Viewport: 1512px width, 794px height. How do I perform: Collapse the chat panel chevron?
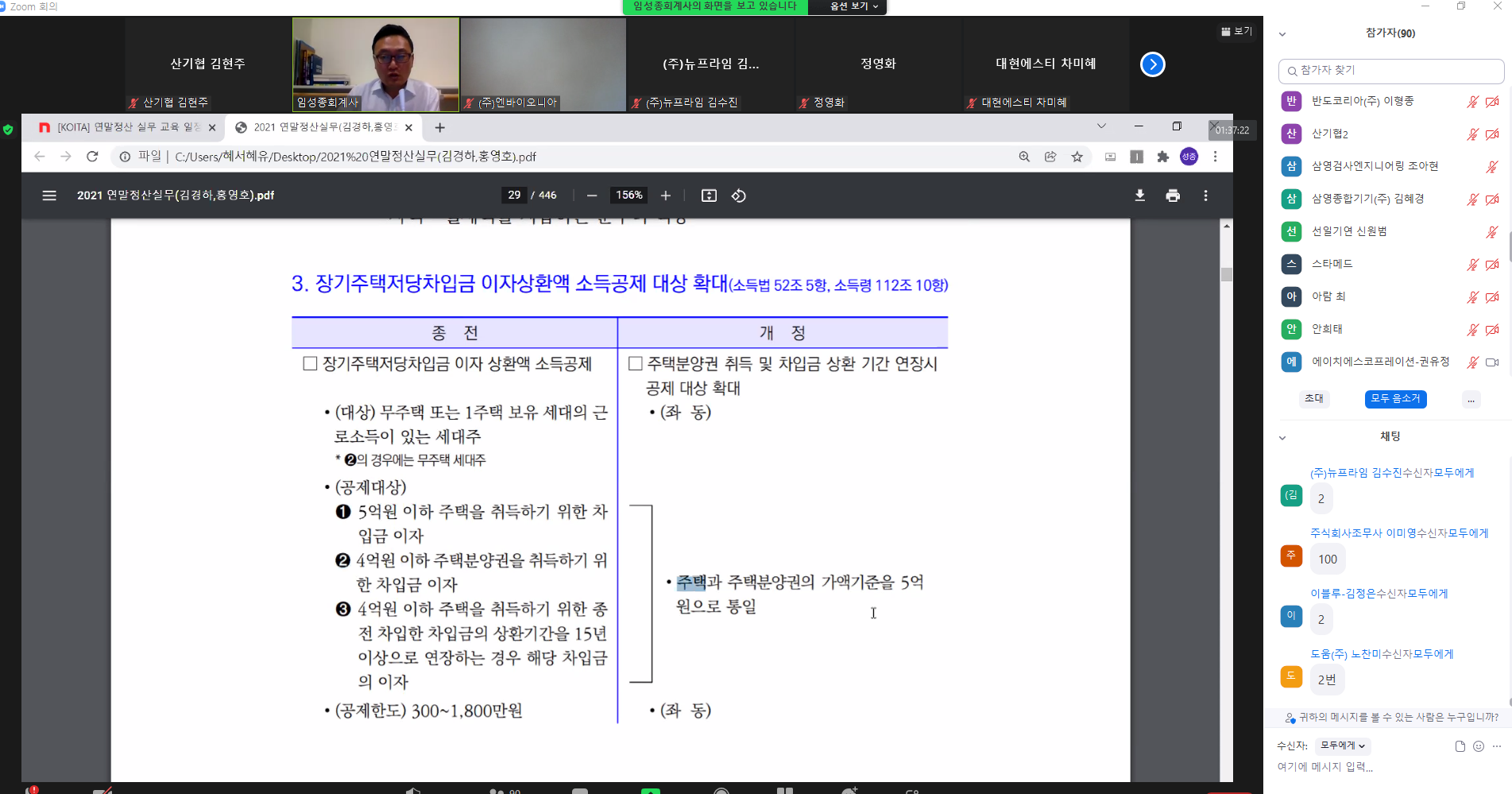click(1282, 438)
